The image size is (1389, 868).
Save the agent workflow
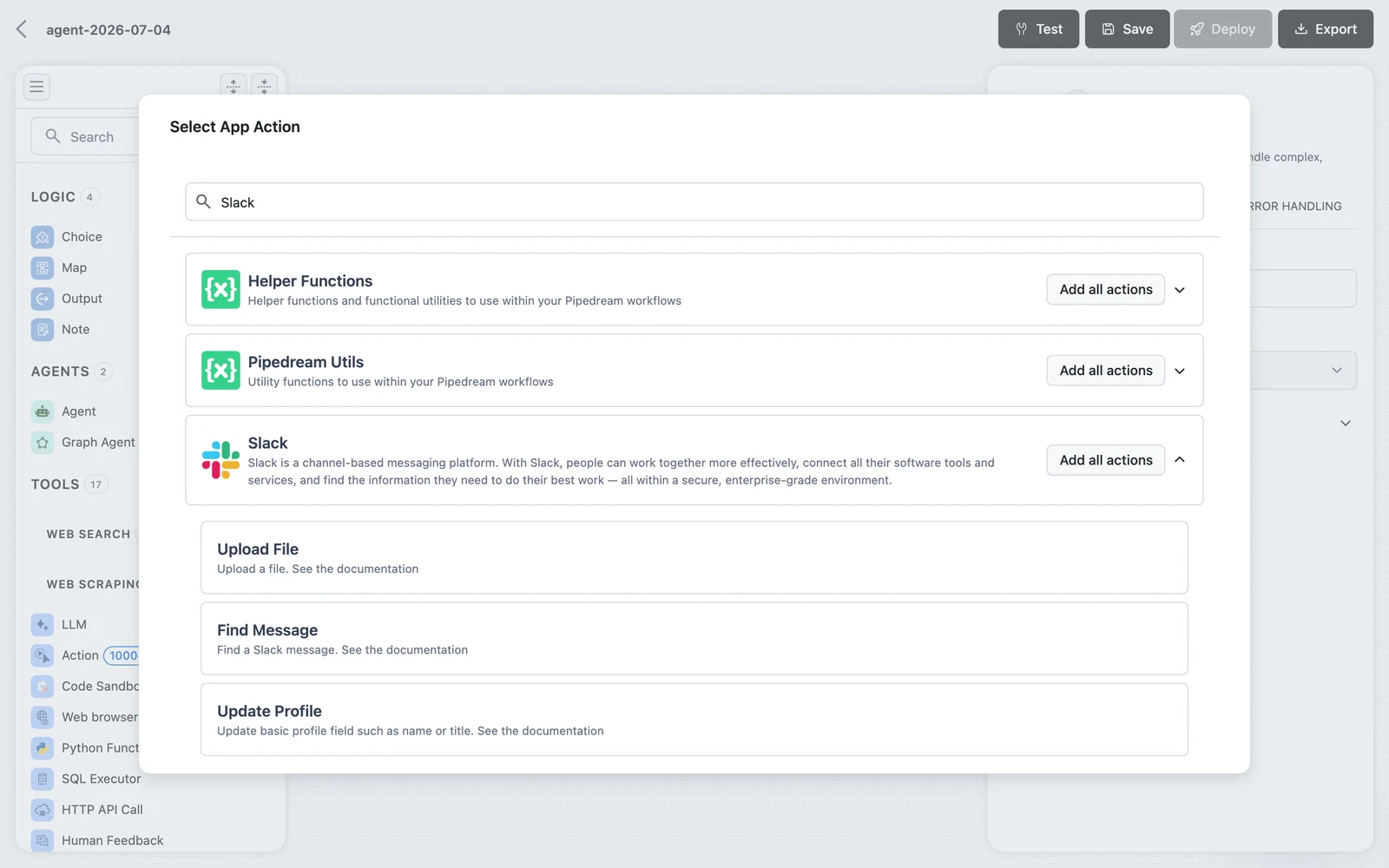click(1127, 29)
